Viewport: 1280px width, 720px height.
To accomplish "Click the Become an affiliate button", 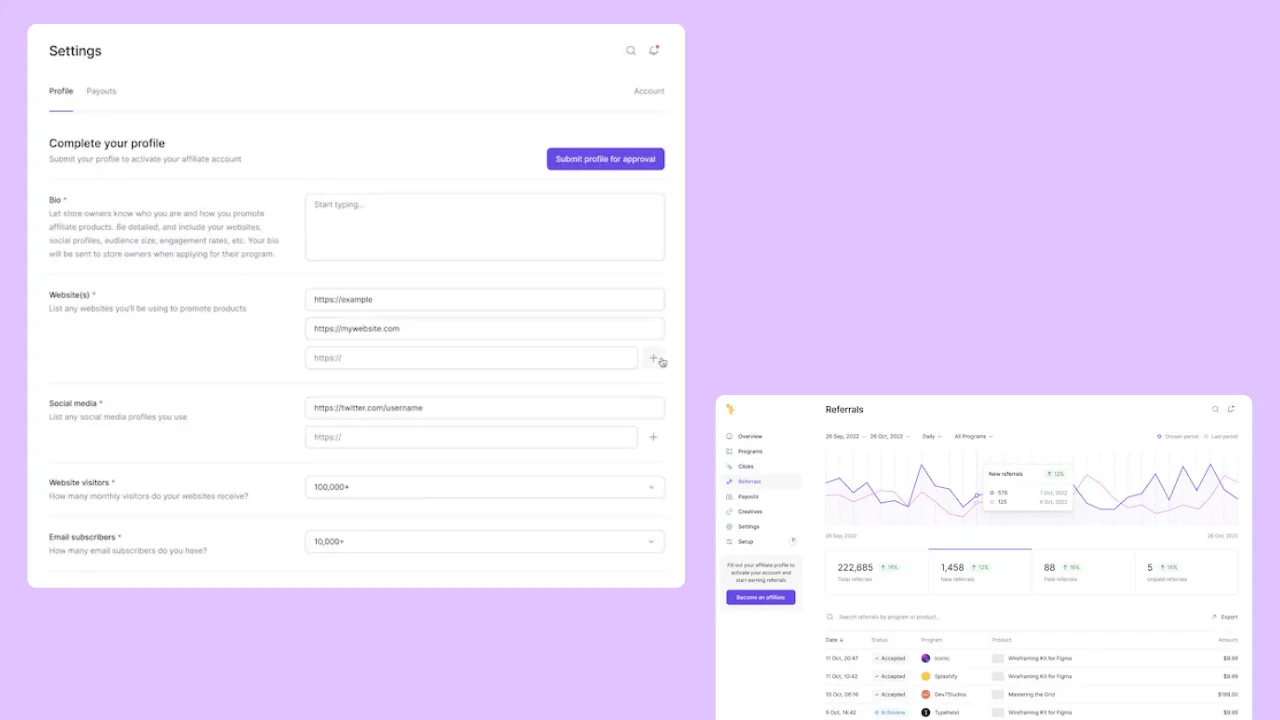I will pos(761,597).
